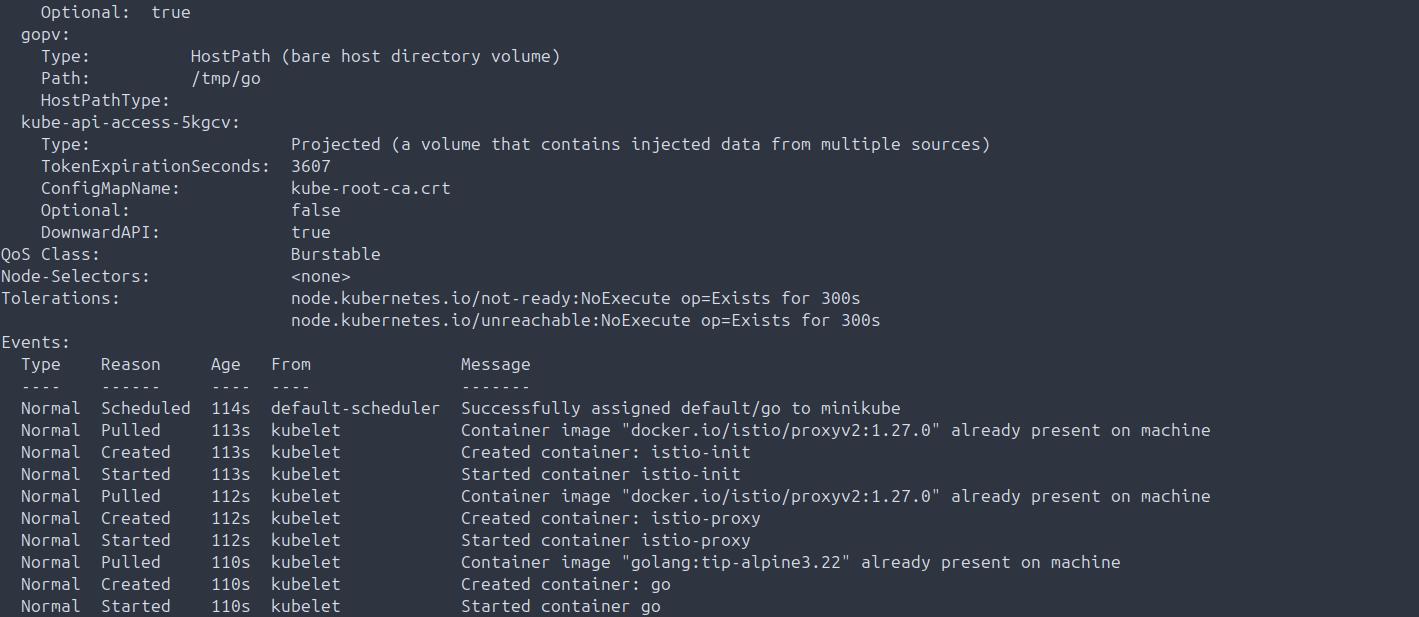Click the /tmp/go host path value
Viewport: 1419px width, 617px height.
(225, 78)
